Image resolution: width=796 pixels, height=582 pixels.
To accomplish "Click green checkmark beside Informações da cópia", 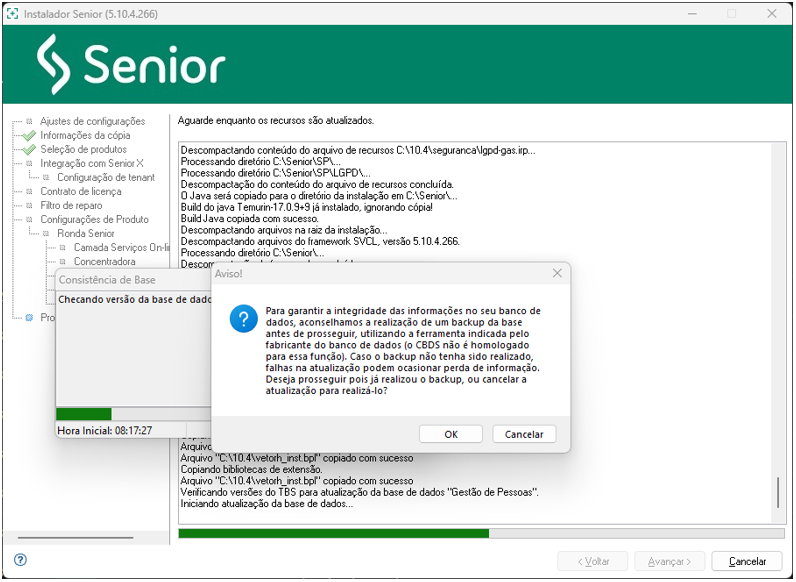I will tap(29, 136).
